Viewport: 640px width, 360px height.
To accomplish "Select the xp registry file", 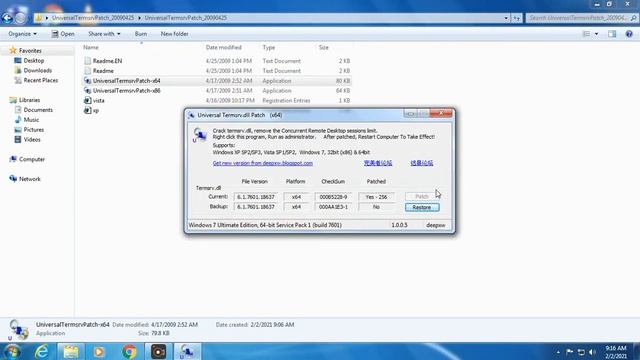I will [x=96, y=111].
